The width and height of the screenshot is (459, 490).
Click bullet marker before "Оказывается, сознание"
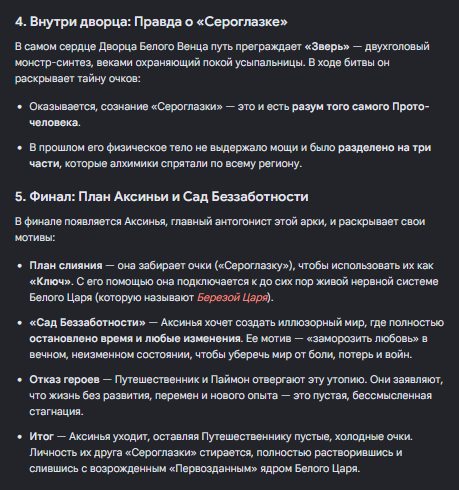pyautogui.click(x=20, y=107)
